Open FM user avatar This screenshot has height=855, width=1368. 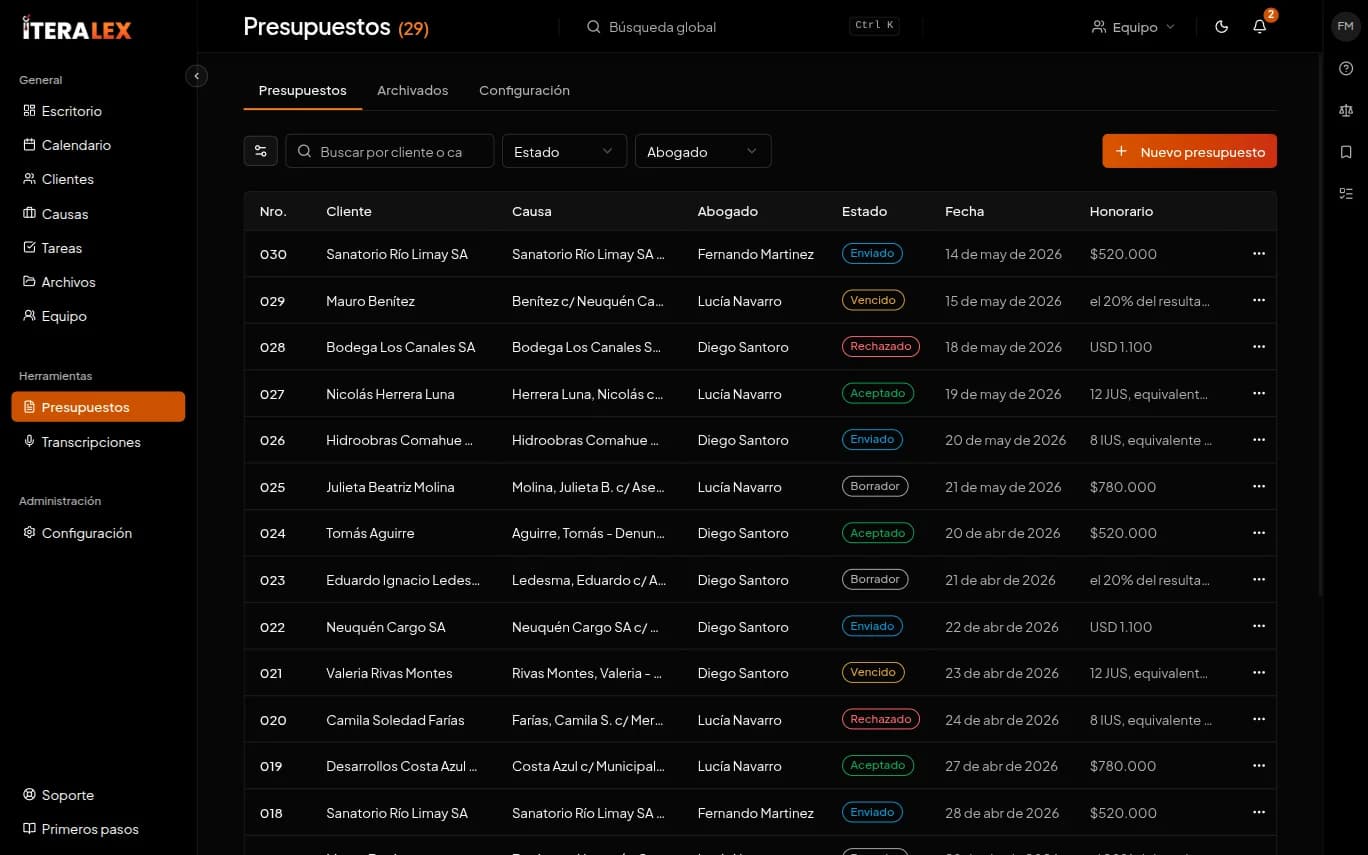pos(1345,27)
